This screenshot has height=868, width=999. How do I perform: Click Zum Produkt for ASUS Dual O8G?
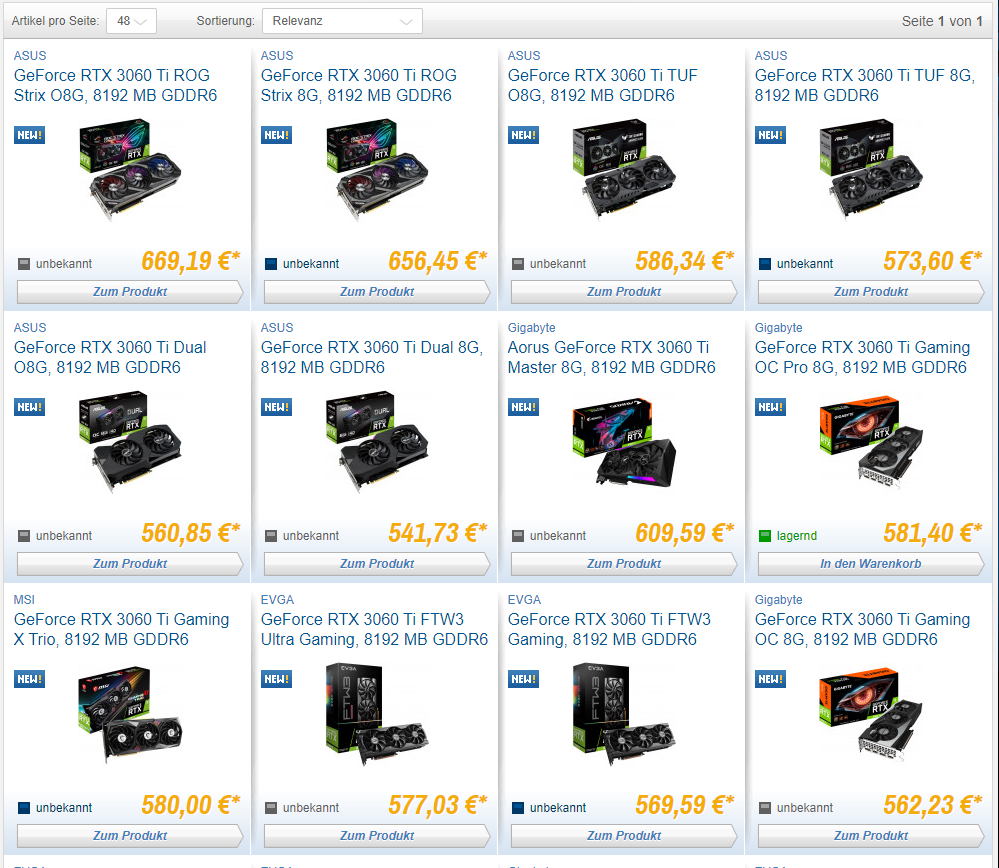pyautogui.click(x=130, y=563)
